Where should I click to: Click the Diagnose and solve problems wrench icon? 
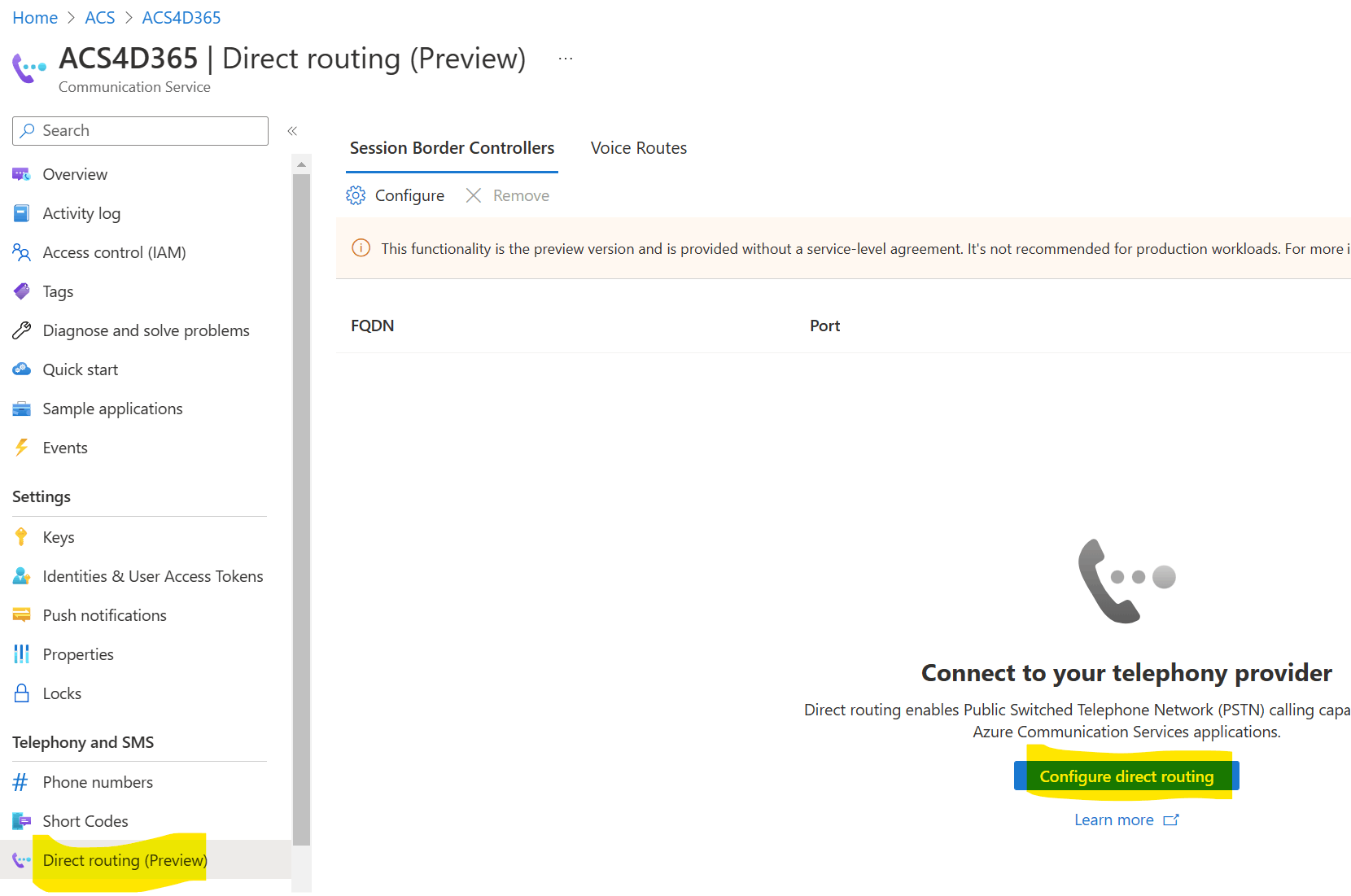point(21,330)
